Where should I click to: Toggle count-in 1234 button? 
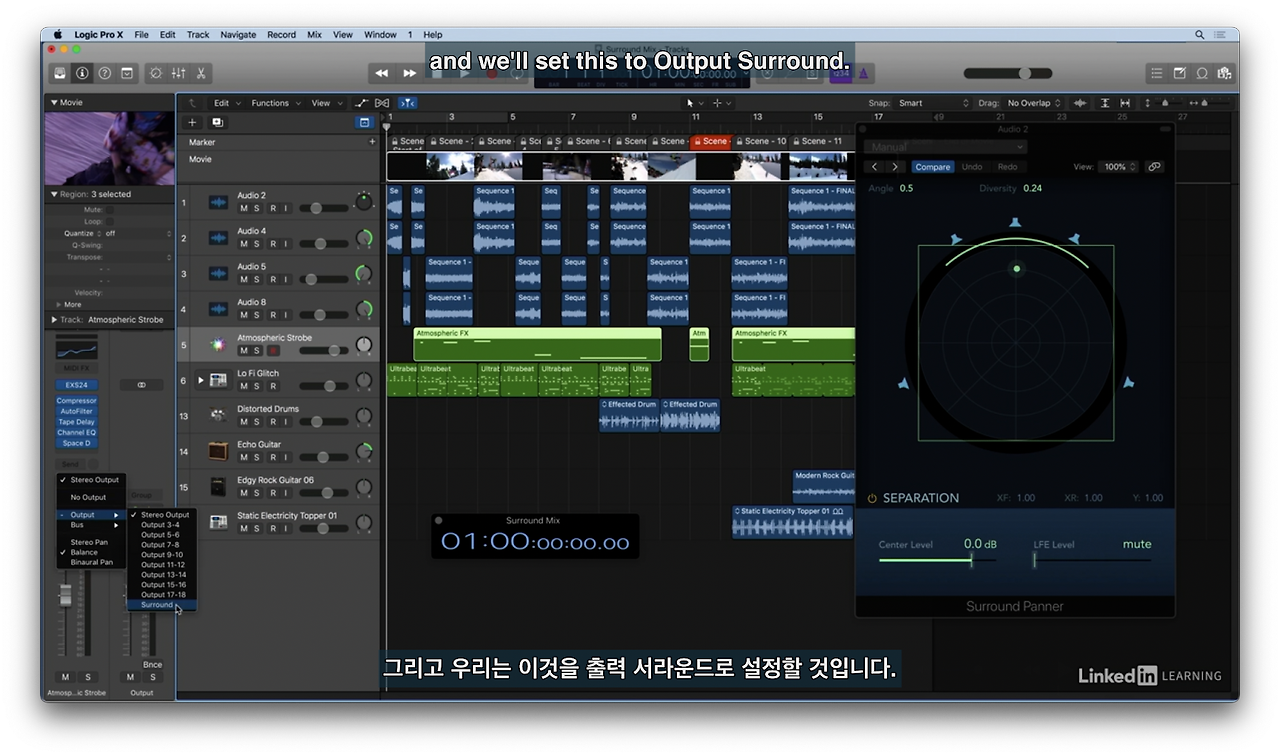[x=842, y=73]
